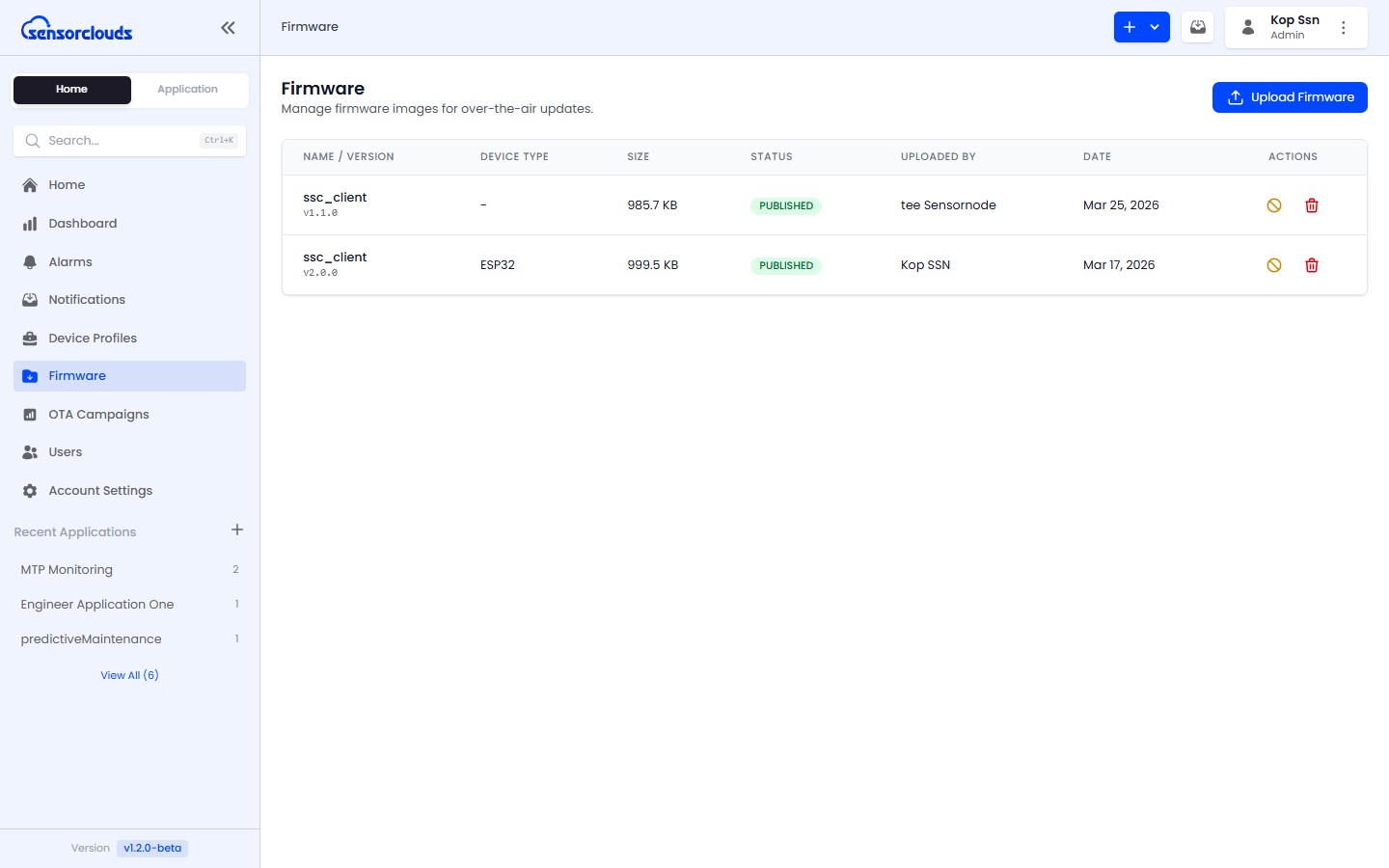
Task: Click the Upload Firmware button
Action: click(1289, 97)
